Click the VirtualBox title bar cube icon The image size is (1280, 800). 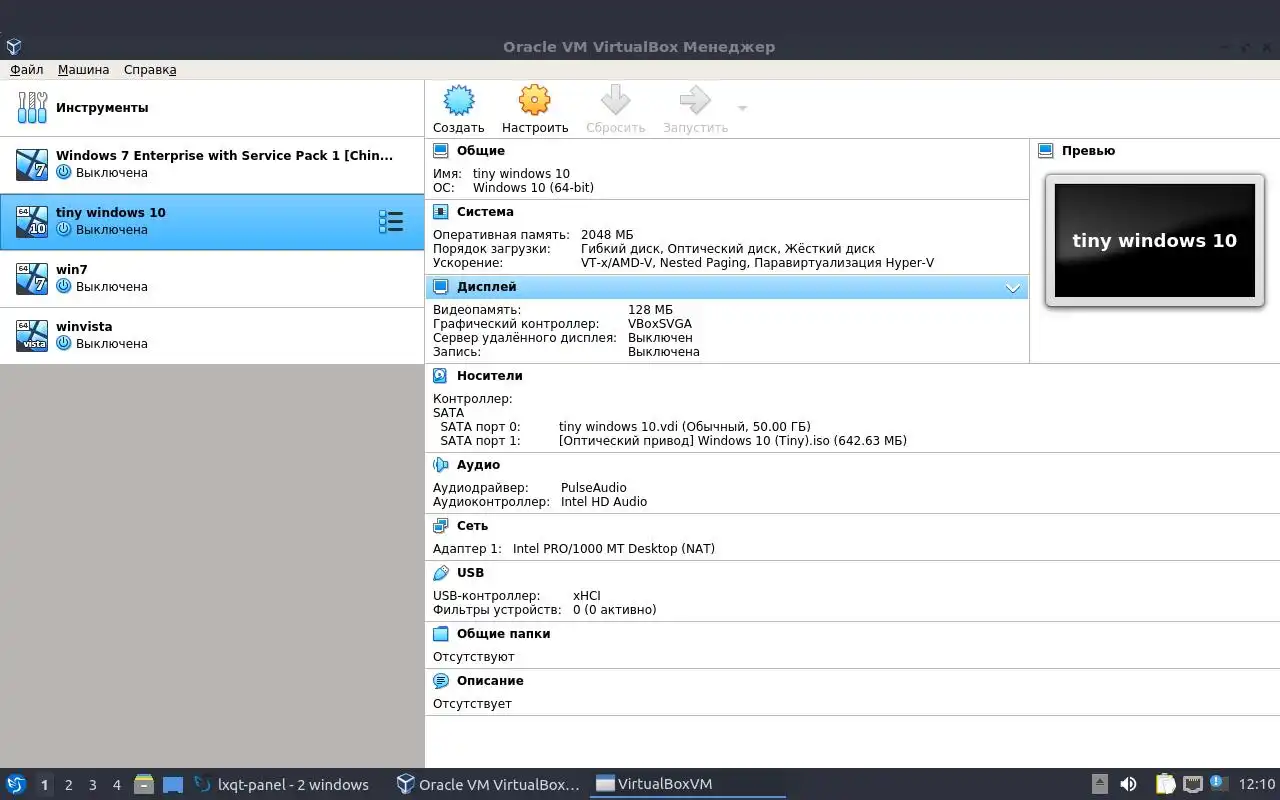tap(13, 47)
